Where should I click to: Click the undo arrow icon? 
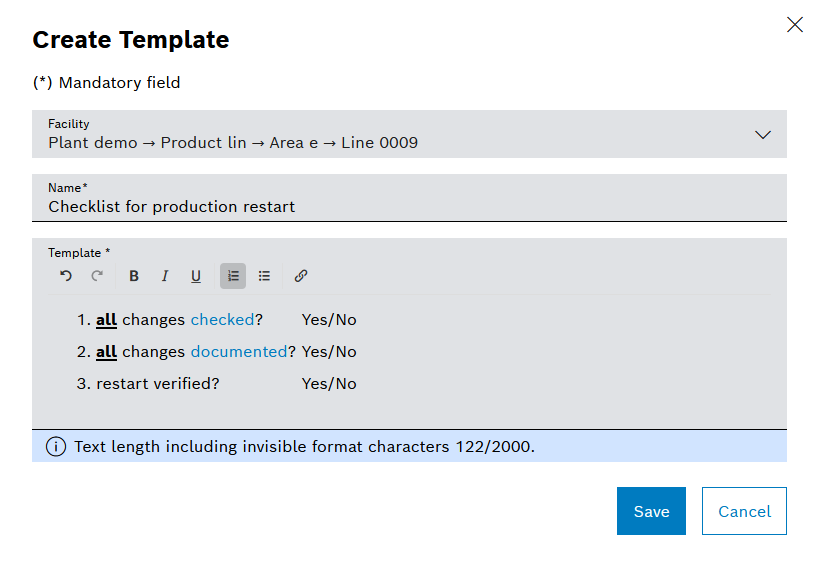[x=66, y=276]
